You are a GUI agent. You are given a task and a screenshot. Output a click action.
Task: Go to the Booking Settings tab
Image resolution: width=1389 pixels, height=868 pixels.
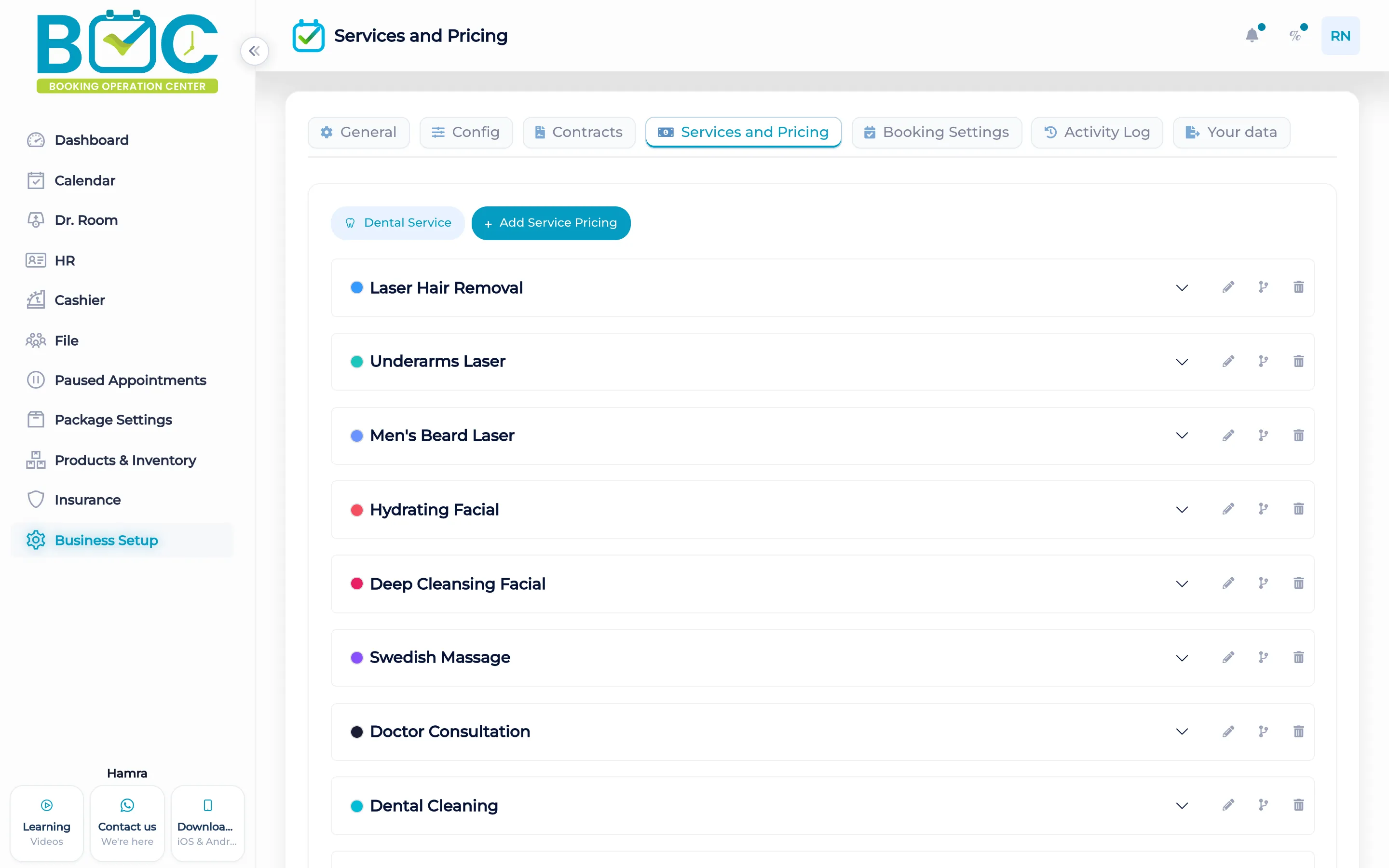point(937,133)
